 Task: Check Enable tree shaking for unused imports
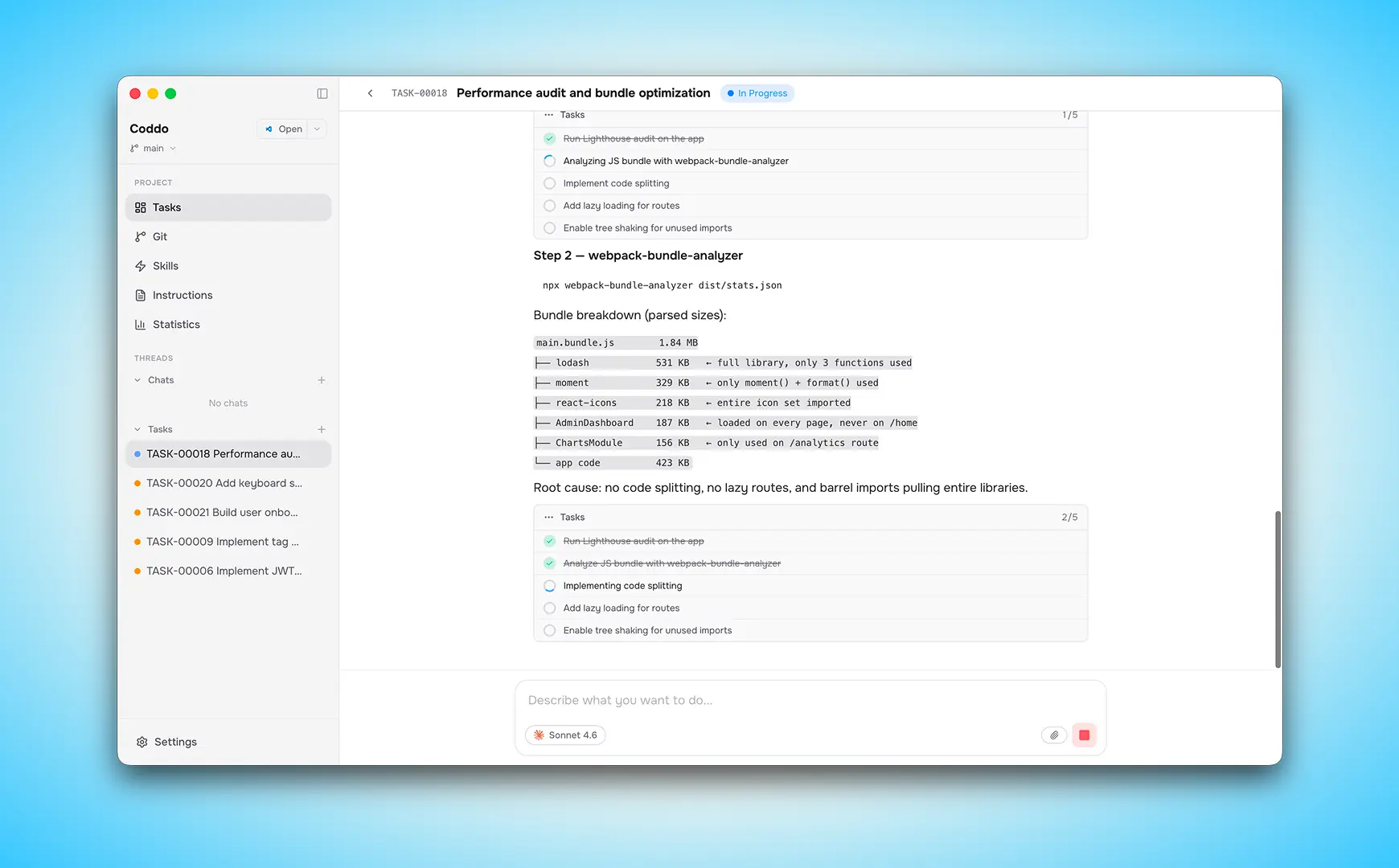[x=549, y=630]
